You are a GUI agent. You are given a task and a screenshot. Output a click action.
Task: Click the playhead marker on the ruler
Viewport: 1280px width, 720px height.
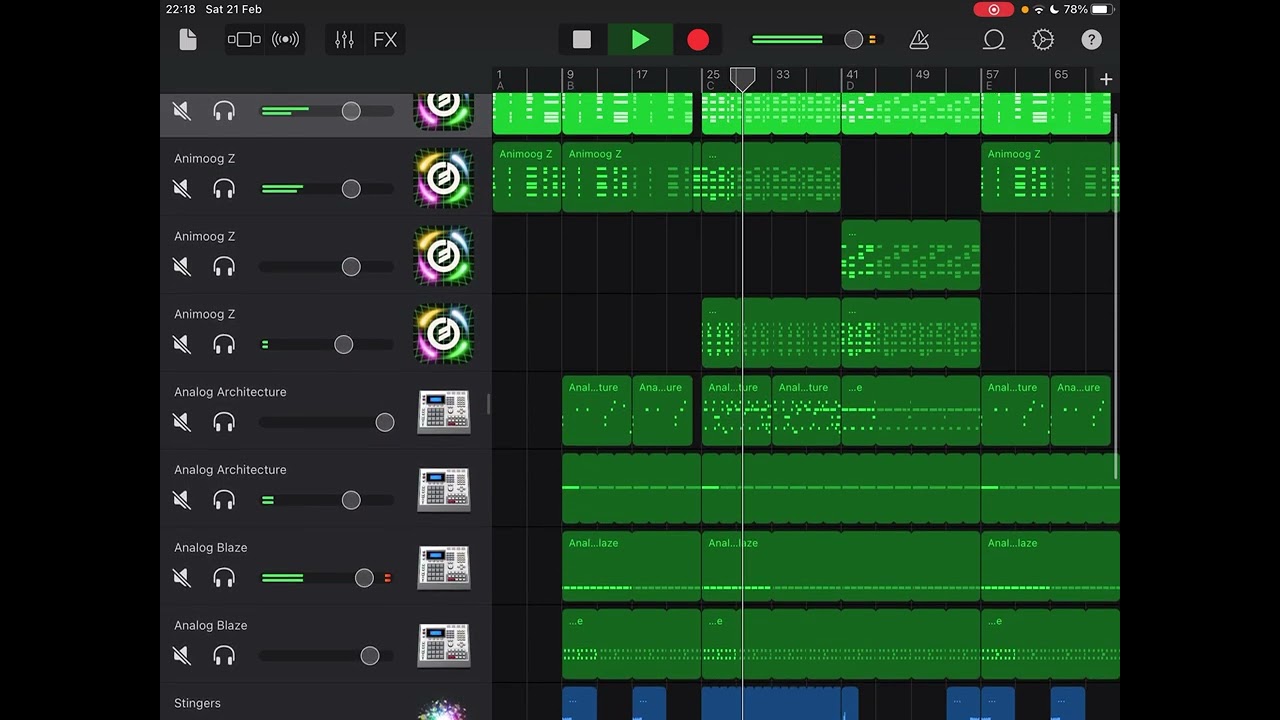tap(742, 79)
